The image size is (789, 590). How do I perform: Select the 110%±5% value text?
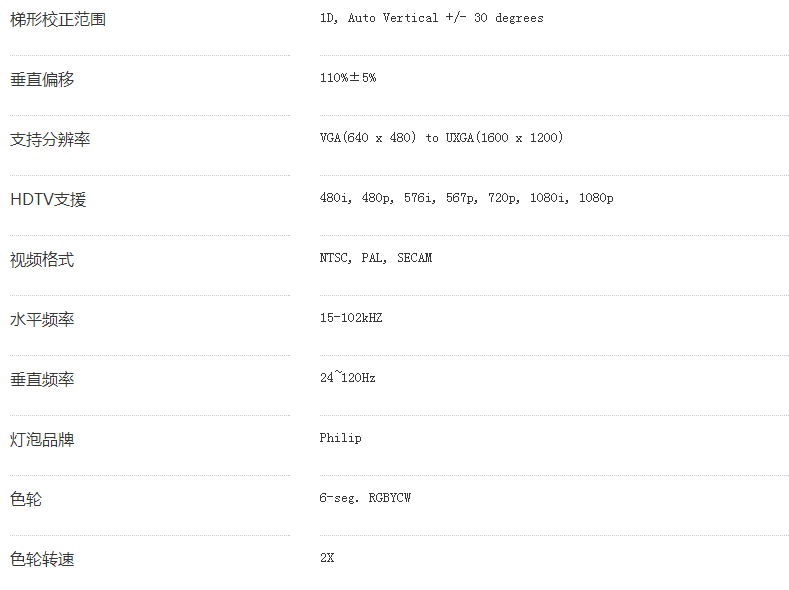coord(348,77)
